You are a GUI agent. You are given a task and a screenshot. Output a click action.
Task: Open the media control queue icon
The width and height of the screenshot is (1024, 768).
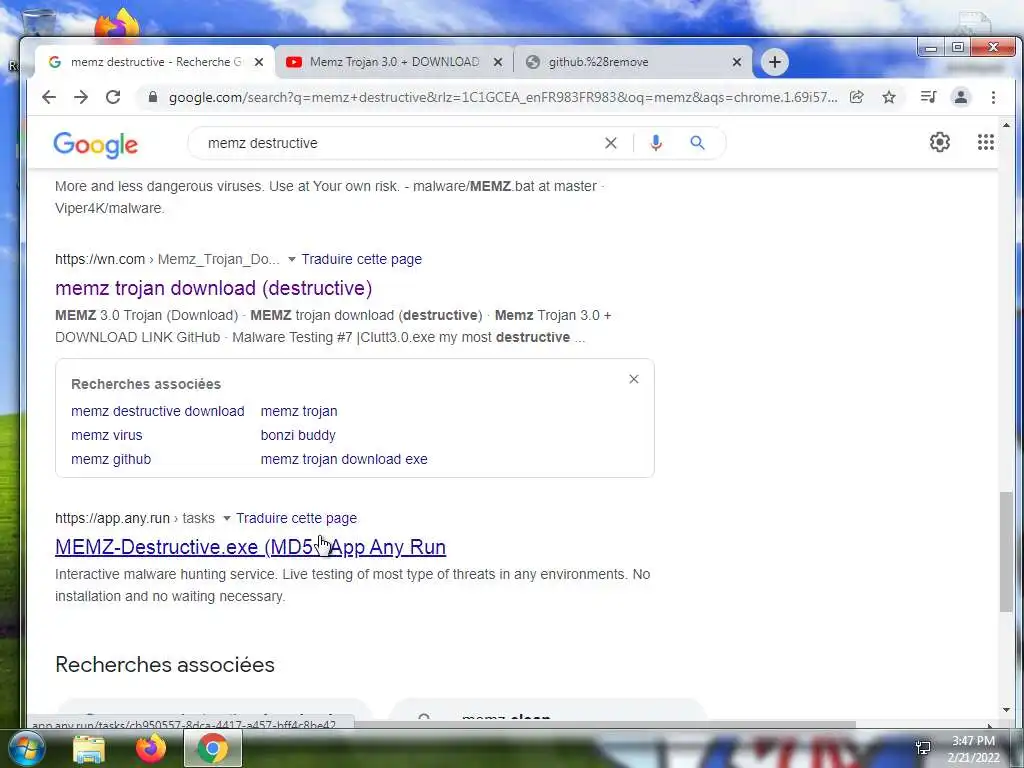(928, 97)
